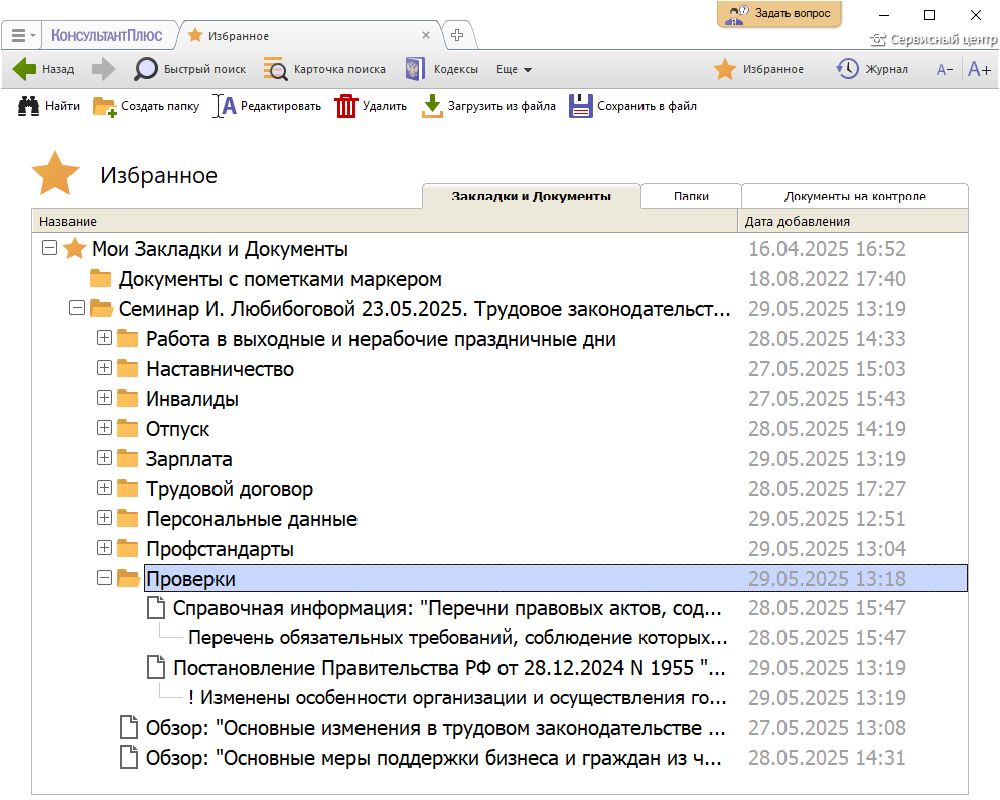Open Быстрый поиск quick search
The height and width of the screenshot is (800, 1000).
coord(190,69)
